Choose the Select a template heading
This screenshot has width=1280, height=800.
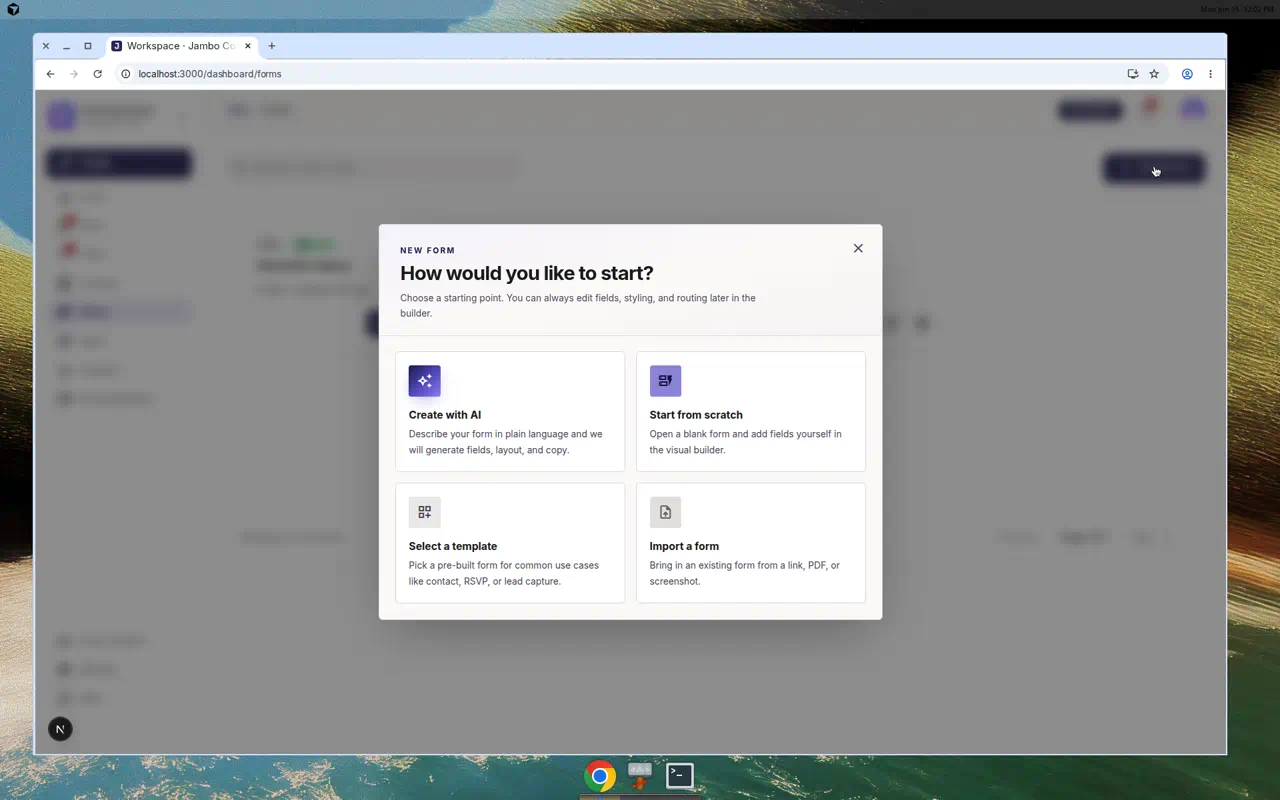pos(453,546)
